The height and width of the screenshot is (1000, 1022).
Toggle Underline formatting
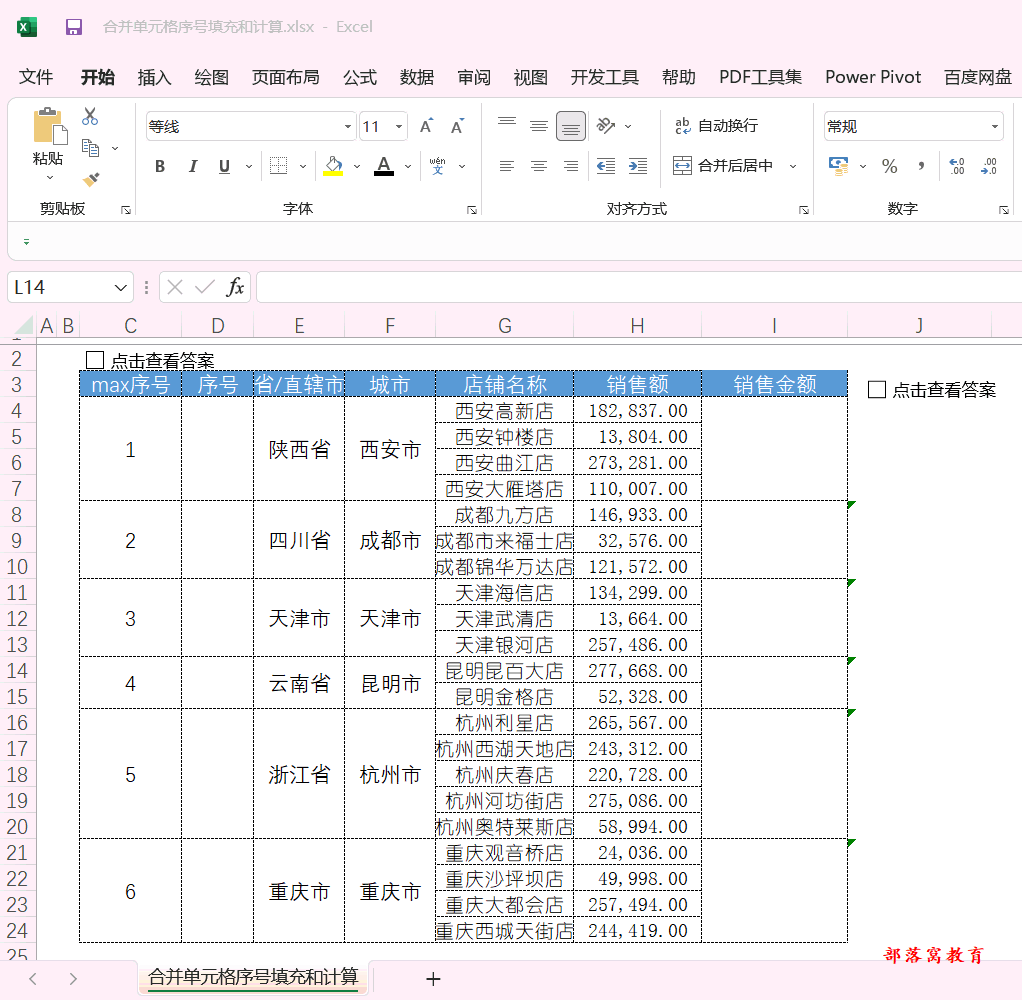224,166
